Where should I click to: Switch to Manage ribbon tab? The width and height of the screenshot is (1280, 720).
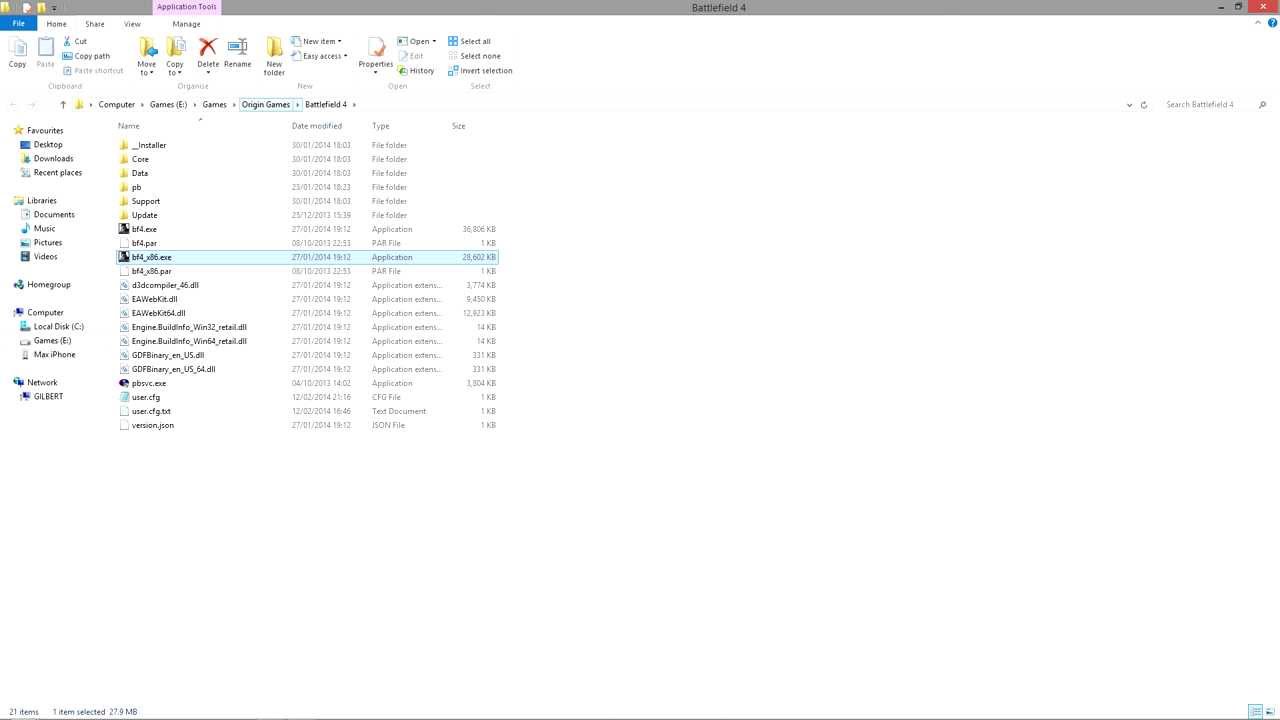tap(186, 24)
